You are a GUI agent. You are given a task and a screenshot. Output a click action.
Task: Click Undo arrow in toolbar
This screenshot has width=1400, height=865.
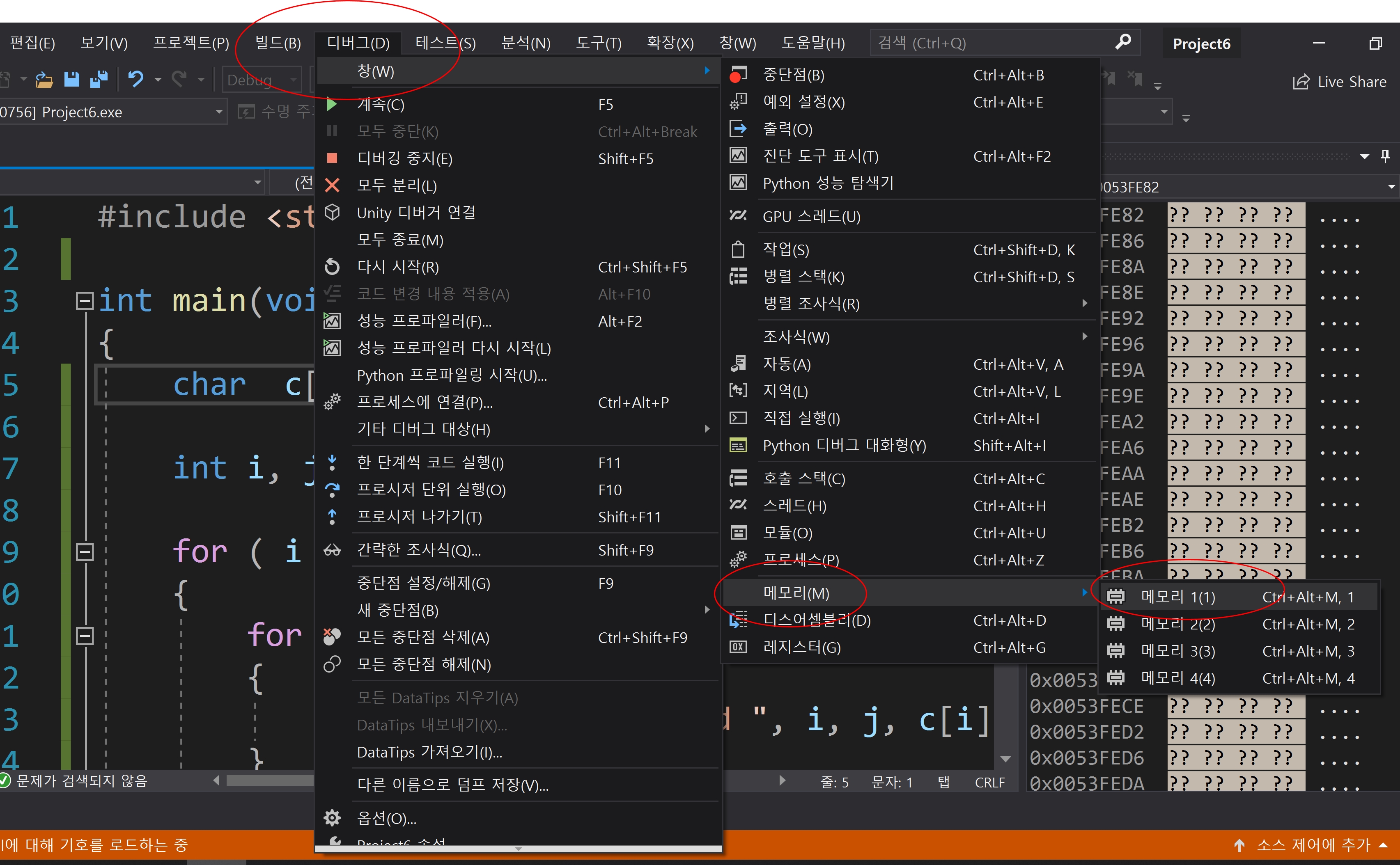(x=135, y=79)
